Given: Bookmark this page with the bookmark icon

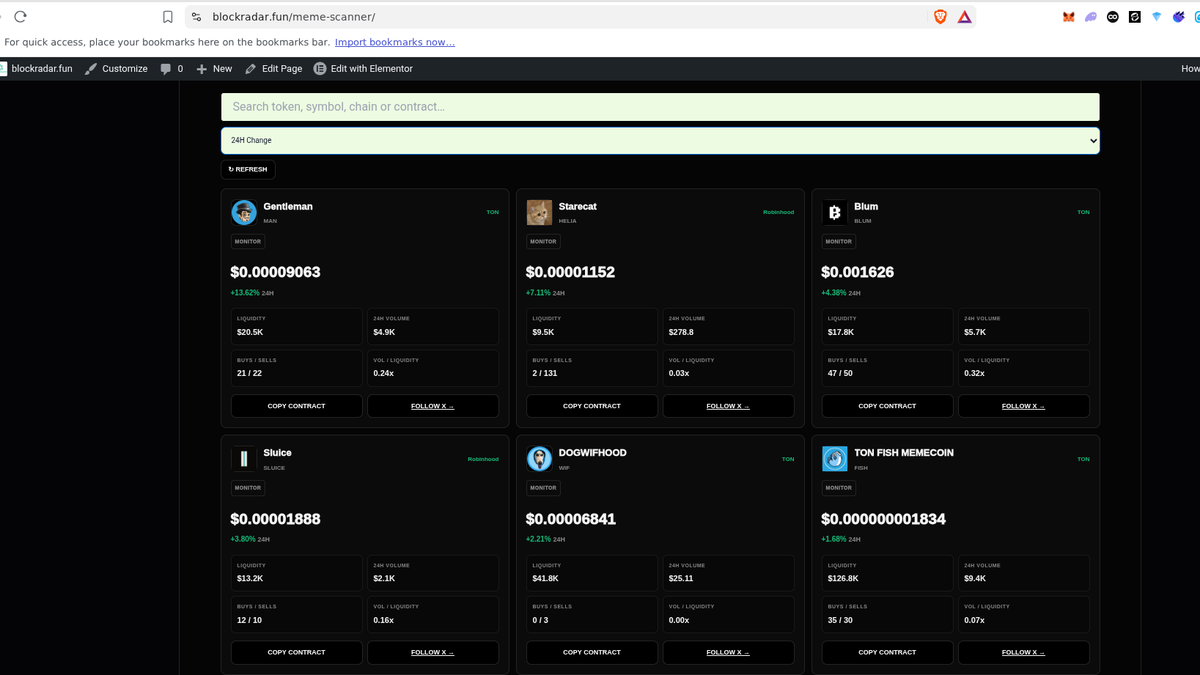Looking at the screenshot, I should click(168, 17).
